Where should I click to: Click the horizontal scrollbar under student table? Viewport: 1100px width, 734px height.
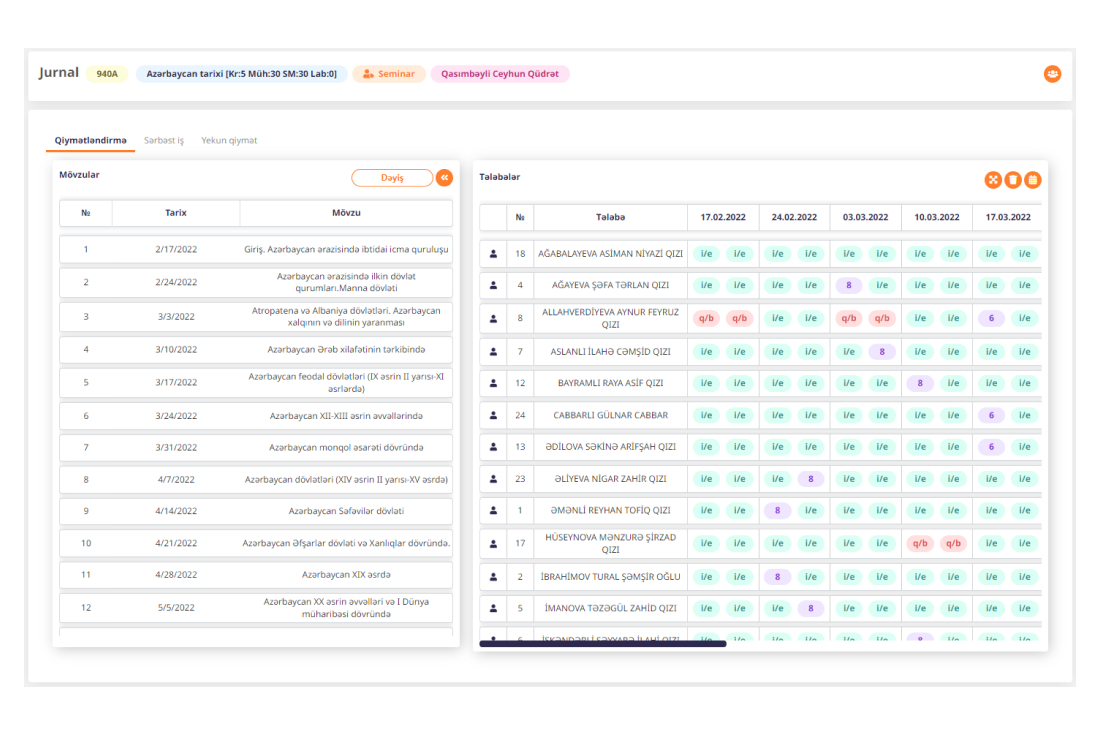click(602, 644)
